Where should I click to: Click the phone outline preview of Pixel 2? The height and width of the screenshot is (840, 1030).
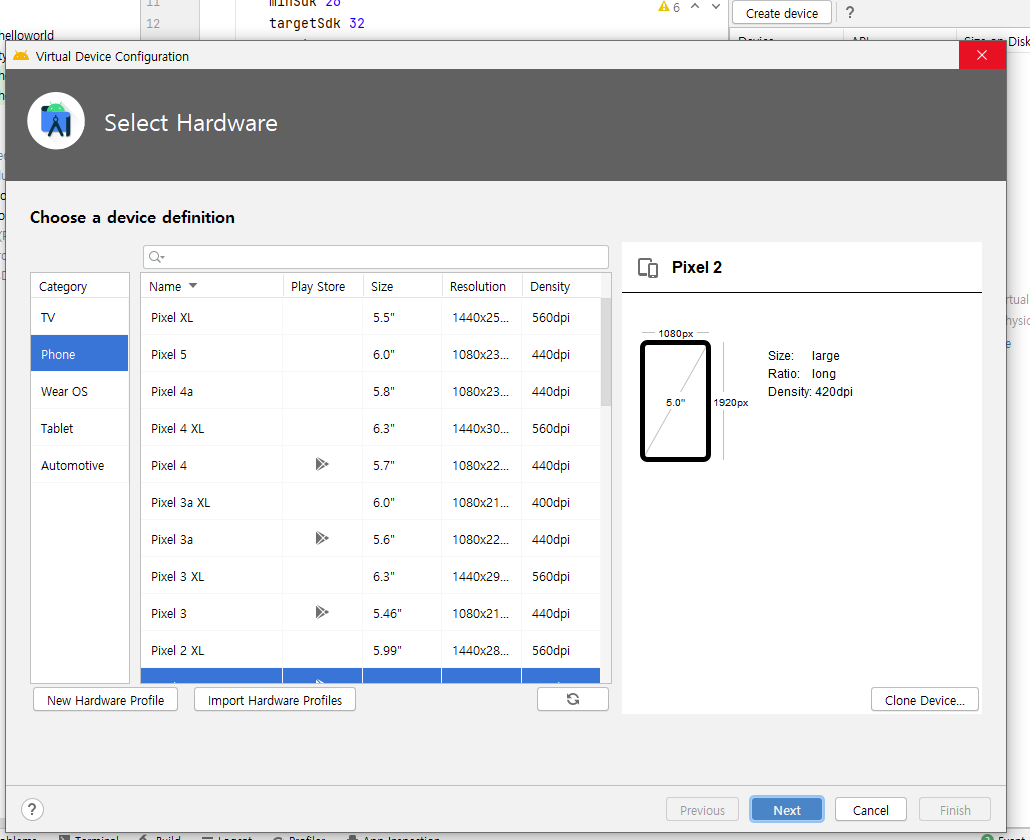pyautogui.click(x=675, y=401)
